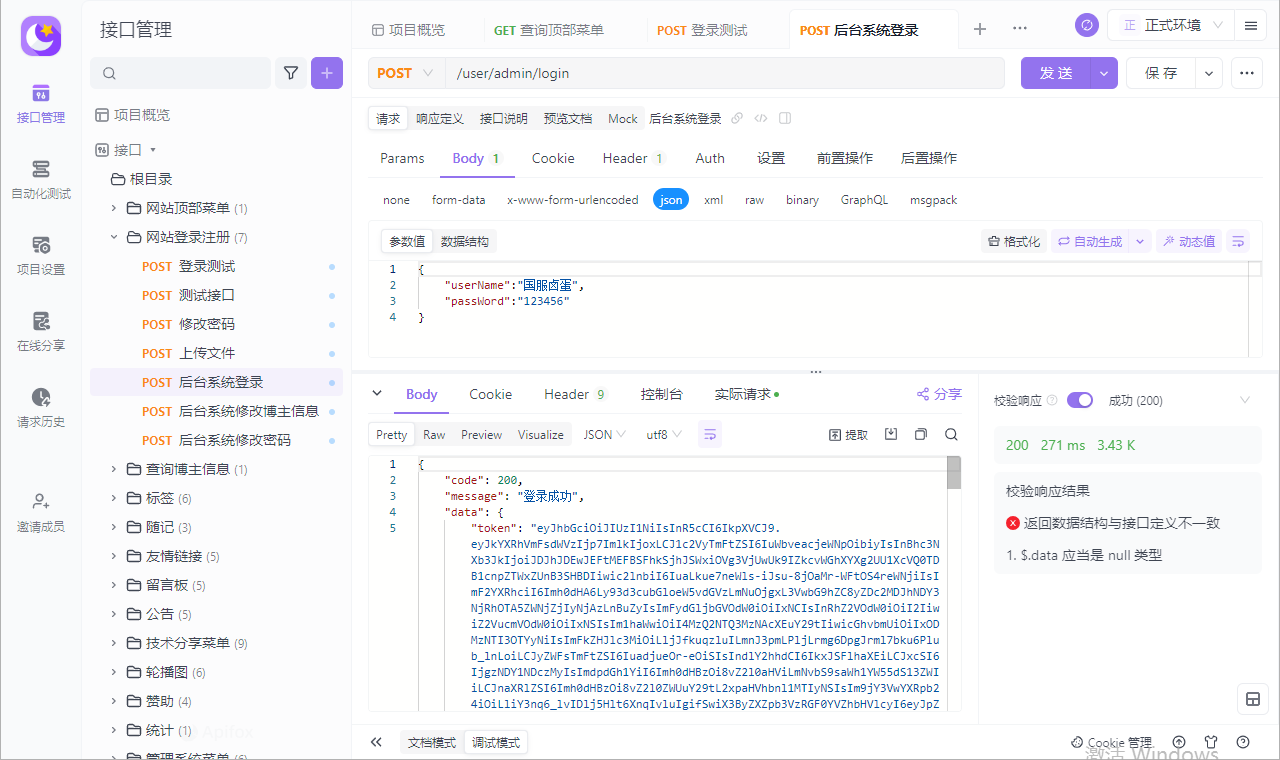Search the response with the magnifier icon
The width and height of the screenshot is (1280, 760).
tap(951, 434)
